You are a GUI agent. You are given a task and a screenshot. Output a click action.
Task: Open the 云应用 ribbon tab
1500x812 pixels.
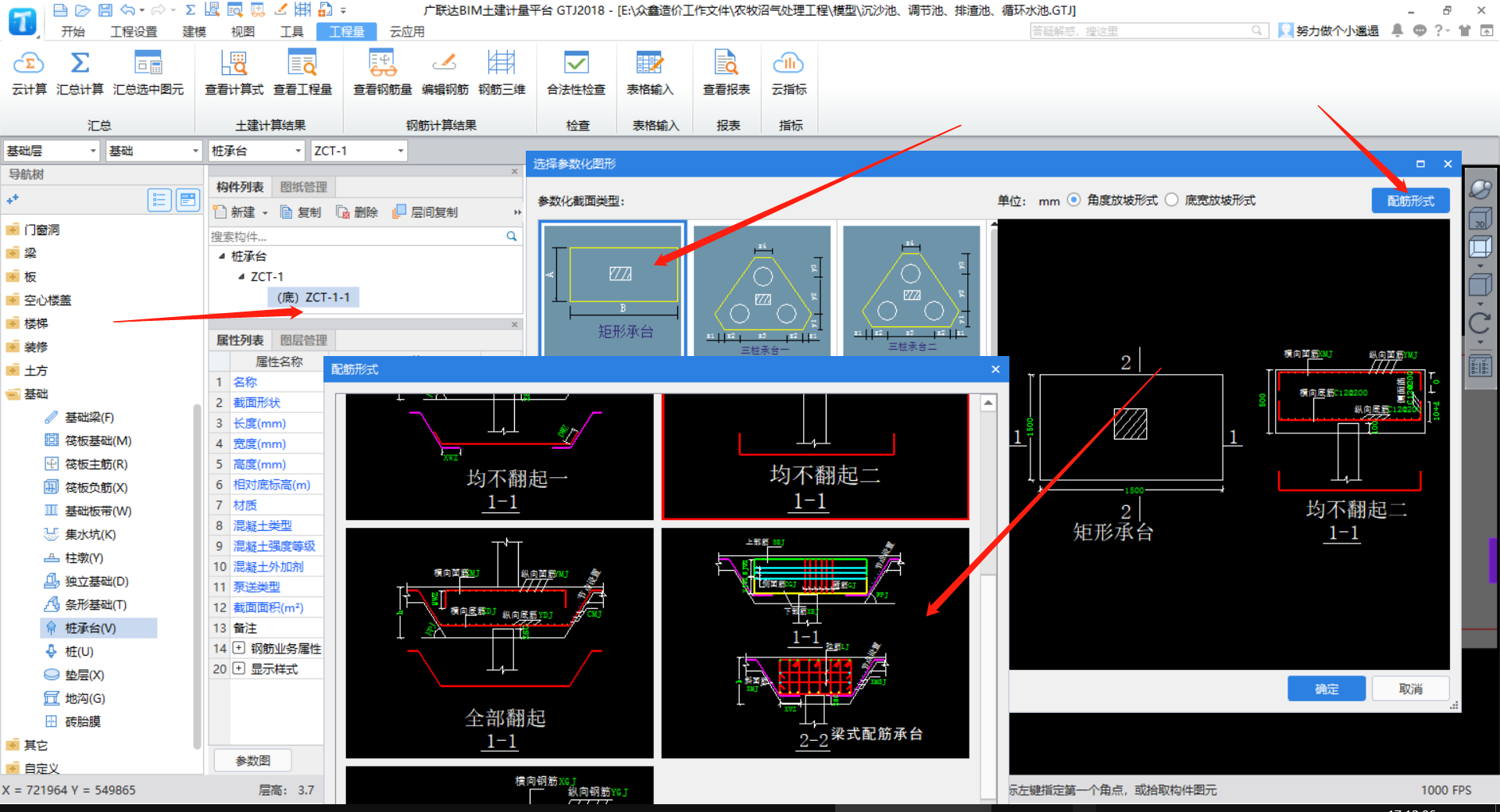tap(407, 31)
